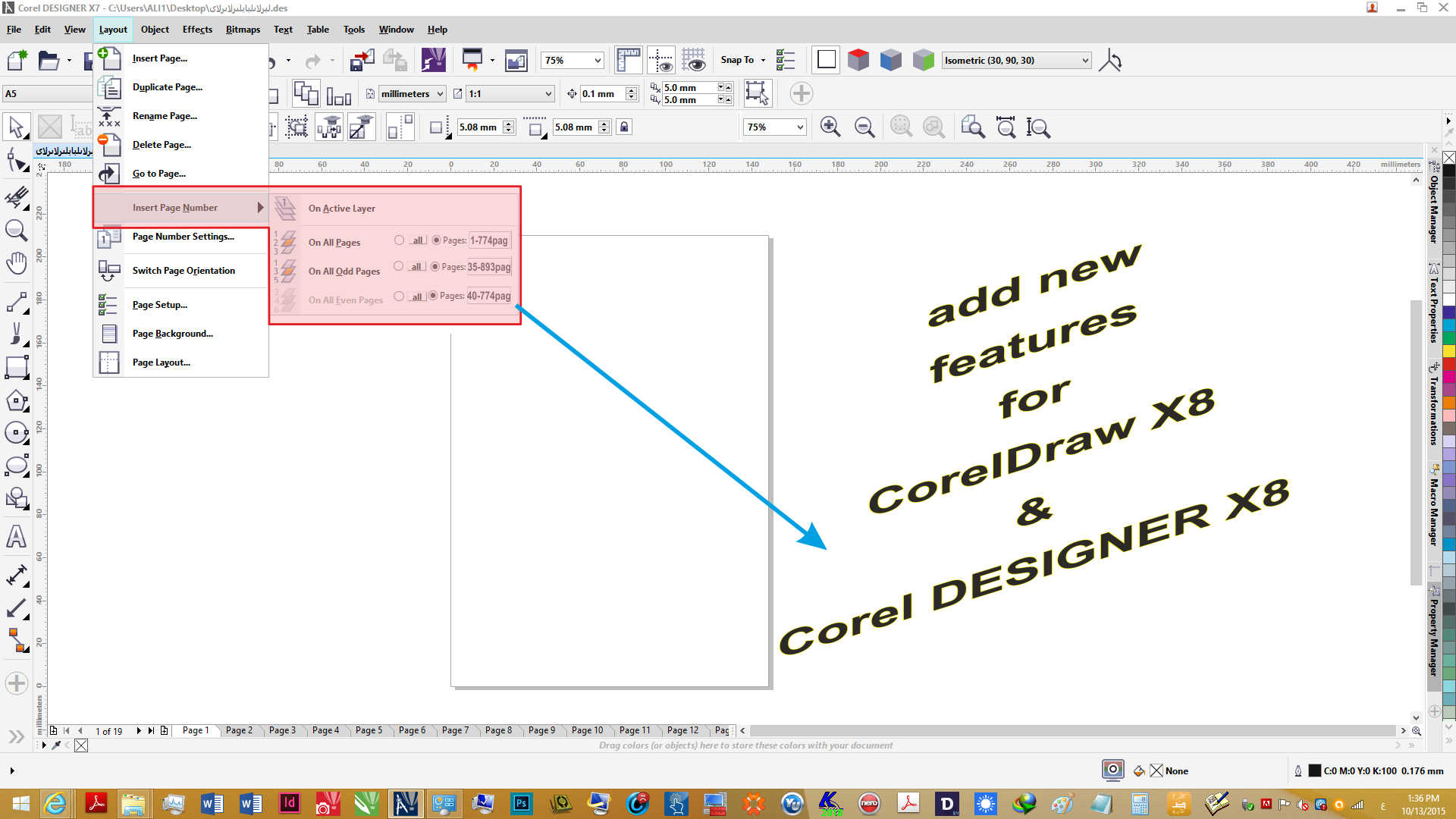Image resolution: width=1456 pixels, height=819 pixels.
Task: Open the Isometric (30, 90, 30) dropdown
Action: [1085, 61]
